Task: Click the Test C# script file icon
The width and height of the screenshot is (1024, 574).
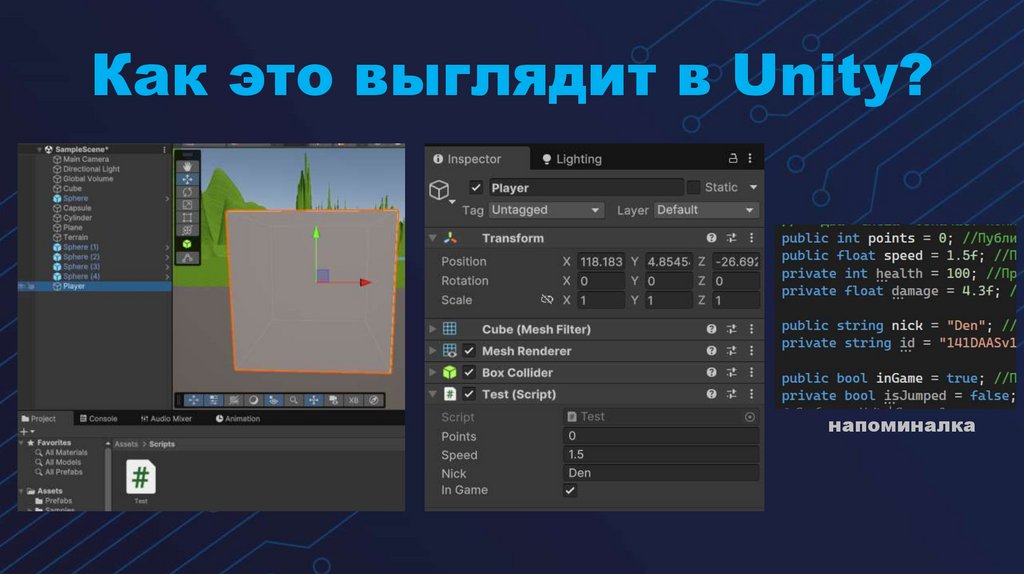Action: (141, 477)
